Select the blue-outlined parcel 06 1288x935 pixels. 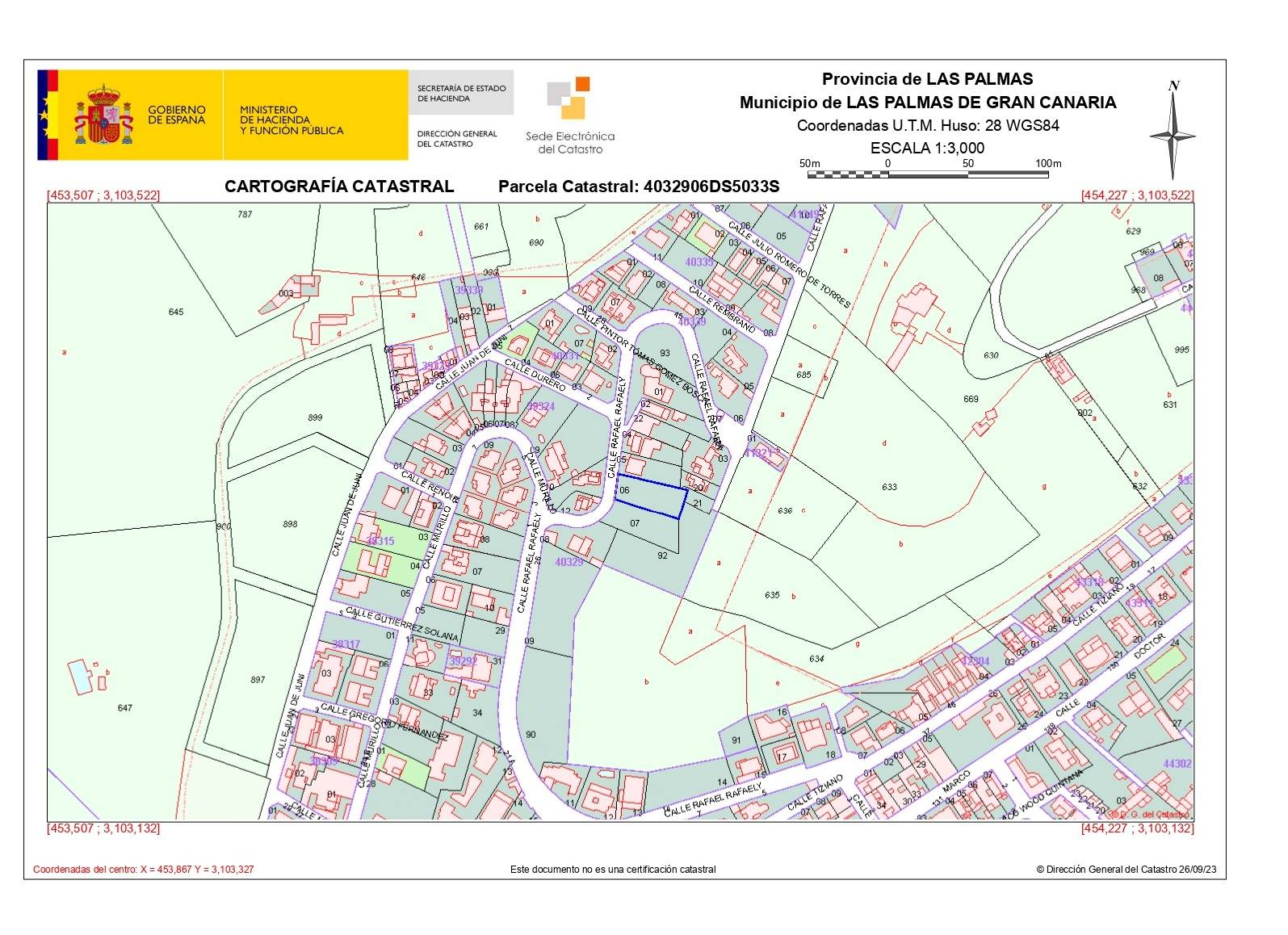[x=651, y=500]
